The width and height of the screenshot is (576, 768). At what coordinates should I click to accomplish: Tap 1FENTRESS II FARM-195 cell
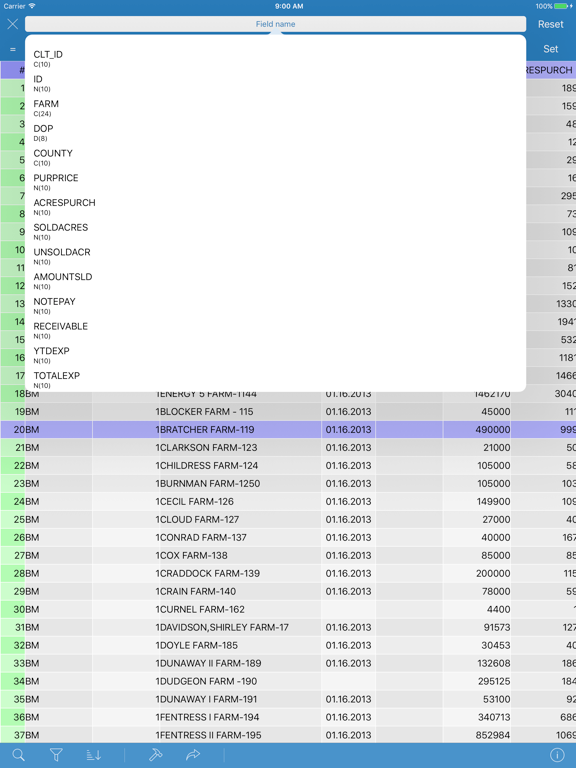(238, 735)
